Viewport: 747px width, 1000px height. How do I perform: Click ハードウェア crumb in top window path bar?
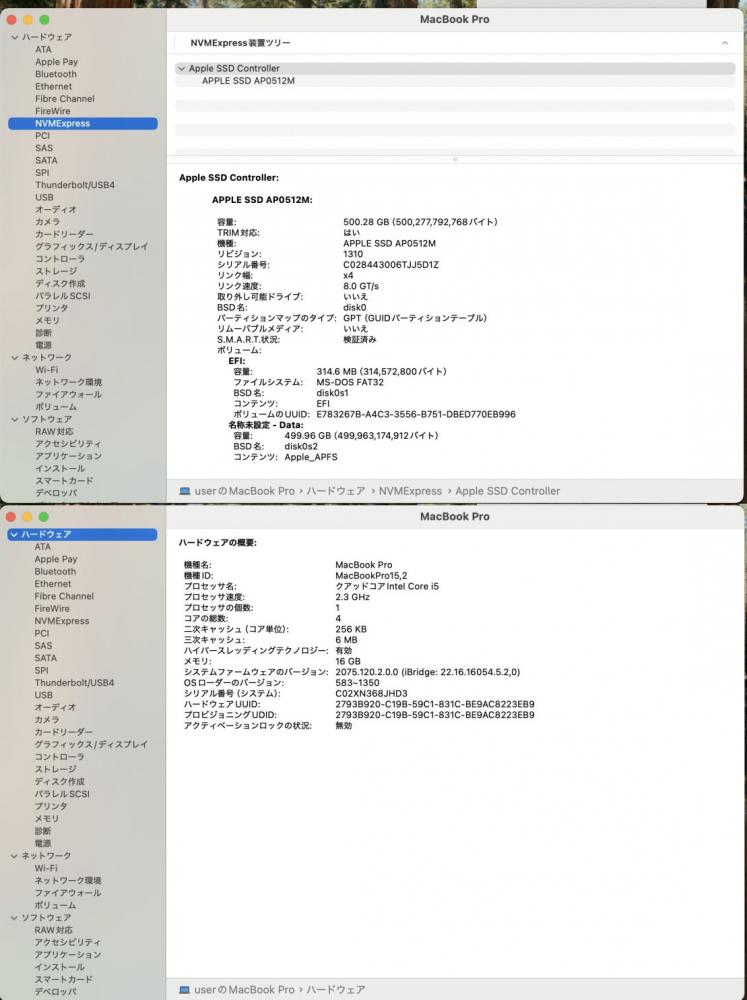pos(336,491)
